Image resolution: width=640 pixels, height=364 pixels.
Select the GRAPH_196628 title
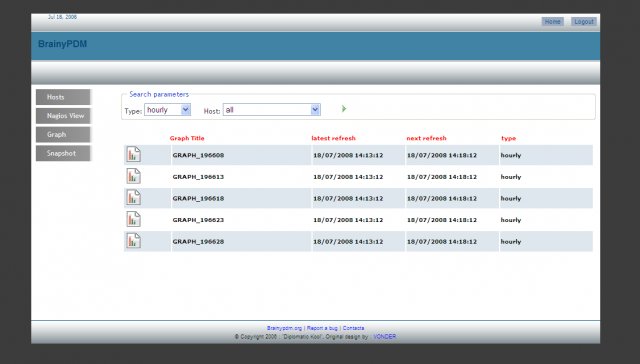(x=198, y=242)
